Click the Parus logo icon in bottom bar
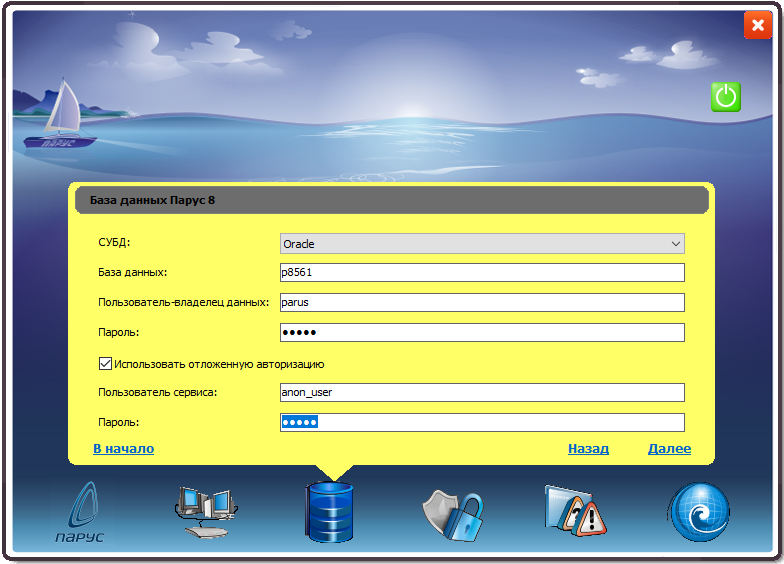784x564 pixels. (80, 512)
